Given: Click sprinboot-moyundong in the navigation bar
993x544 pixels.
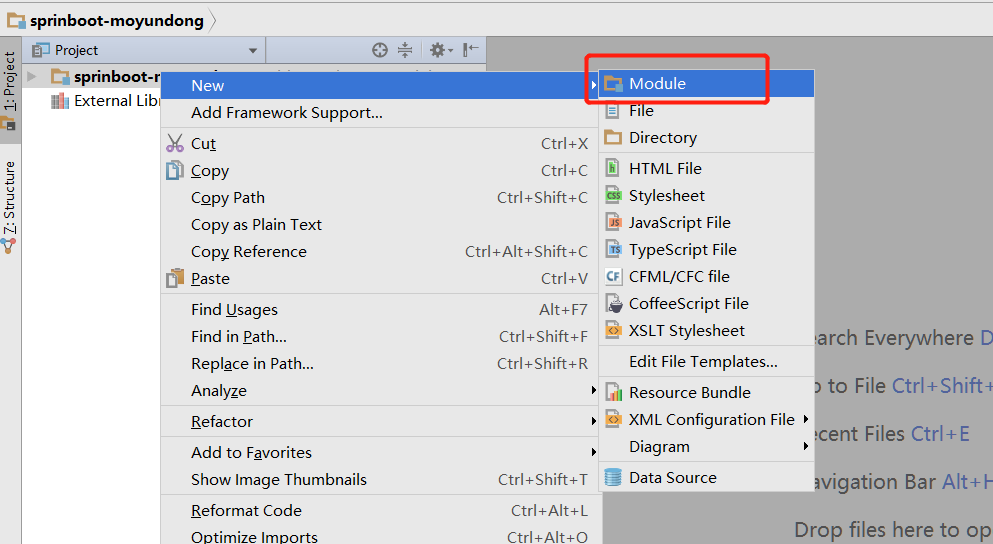Looking at the screenshot, I should (x=116, y=20).
